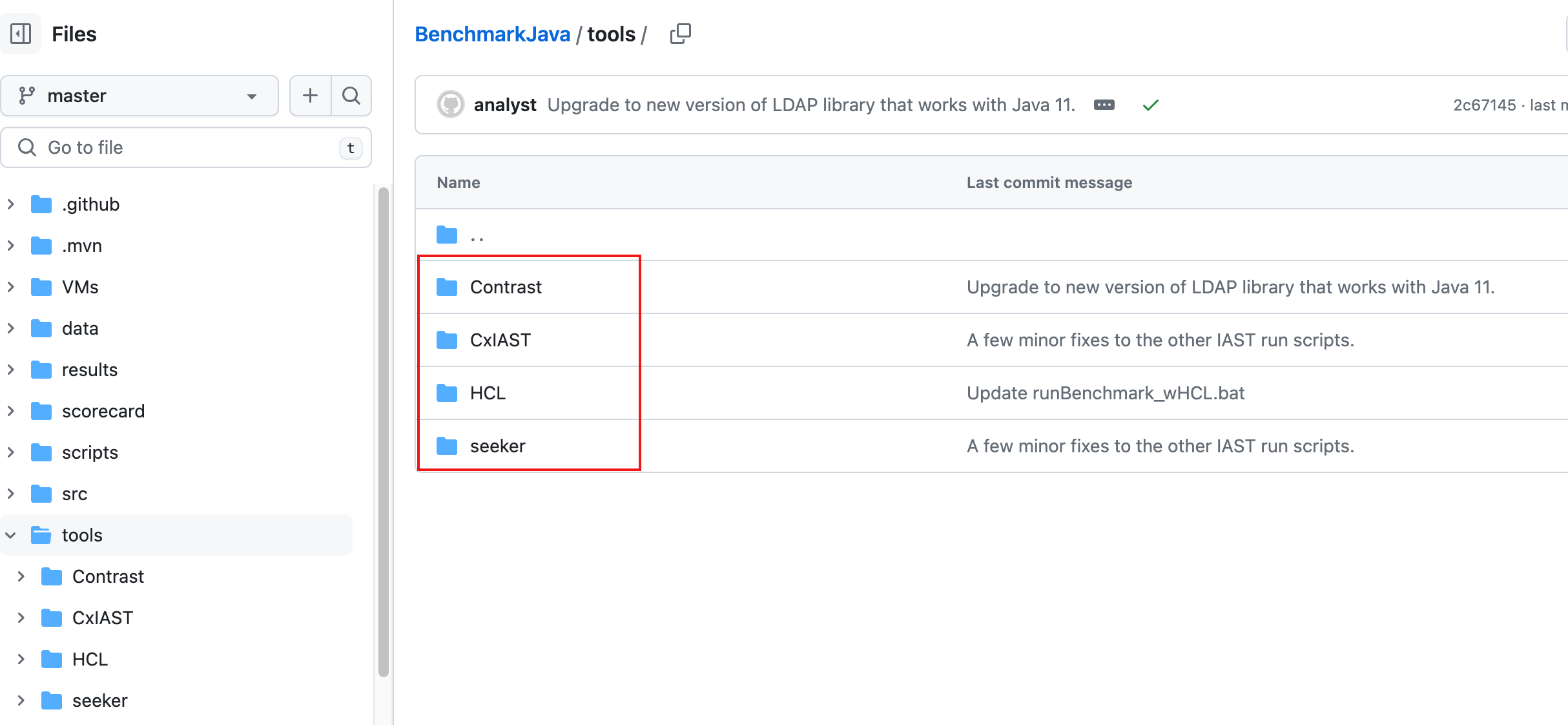Select the src folder in tree

74,494
